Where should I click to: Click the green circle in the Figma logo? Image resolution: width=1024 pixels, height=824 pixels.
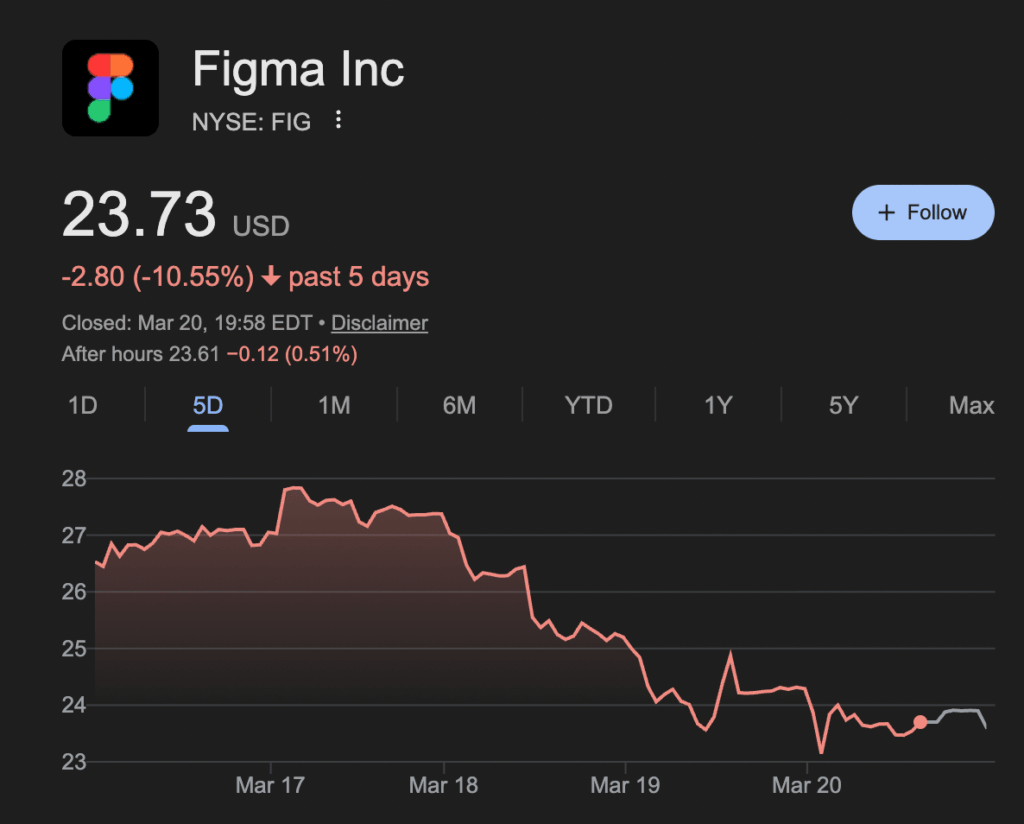coord(99,110)
